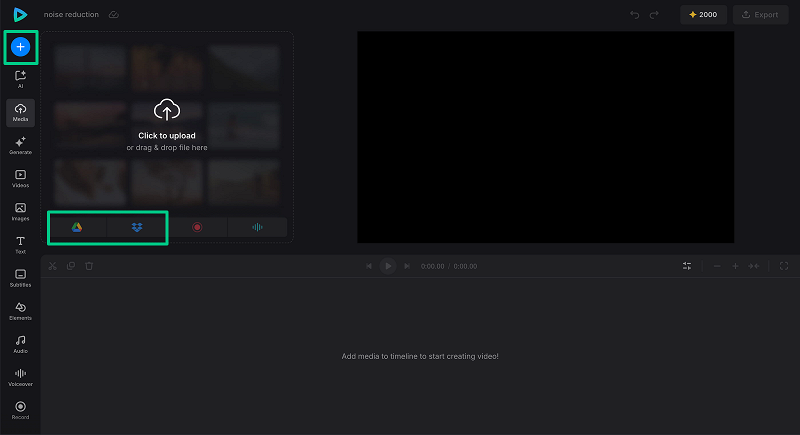Skip to the next frame
This screenshot has height=435, width=800.
click(407, 266)
